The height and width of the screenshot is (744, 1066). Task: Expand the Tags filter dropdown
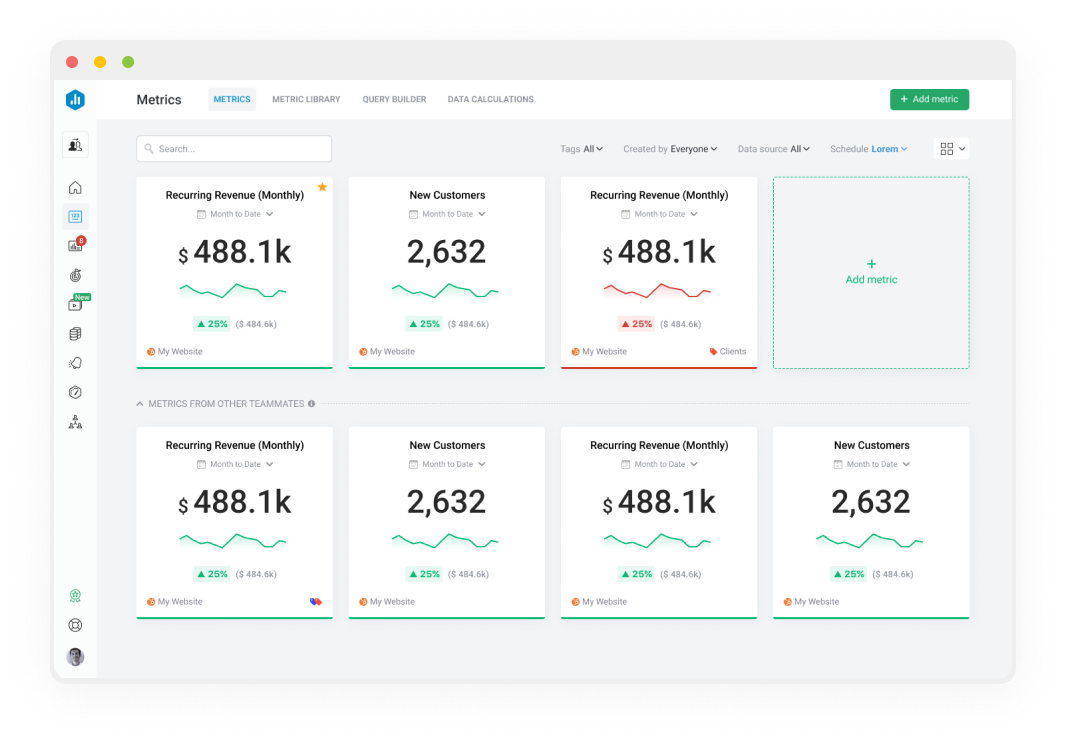[581, 149]
